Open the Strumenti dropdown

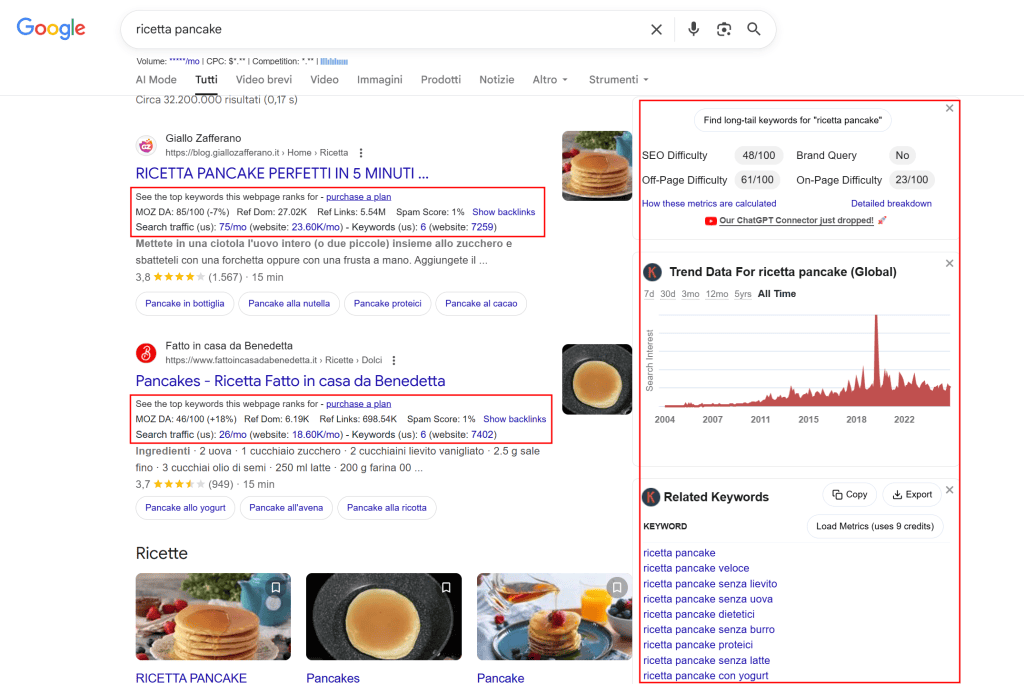[x=618, y=80]
